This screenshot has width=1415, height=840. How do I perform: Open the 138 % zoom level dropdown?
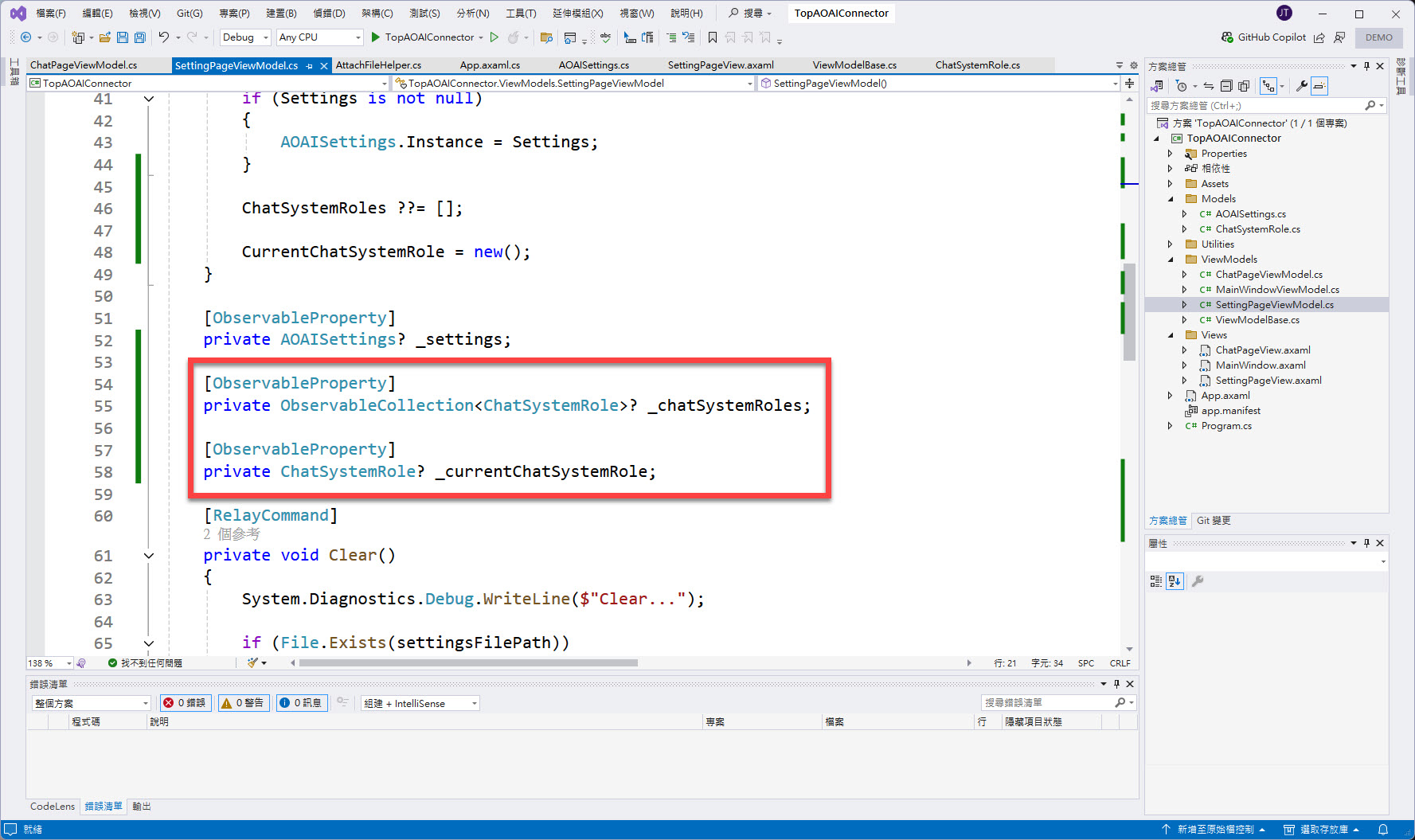49,663
